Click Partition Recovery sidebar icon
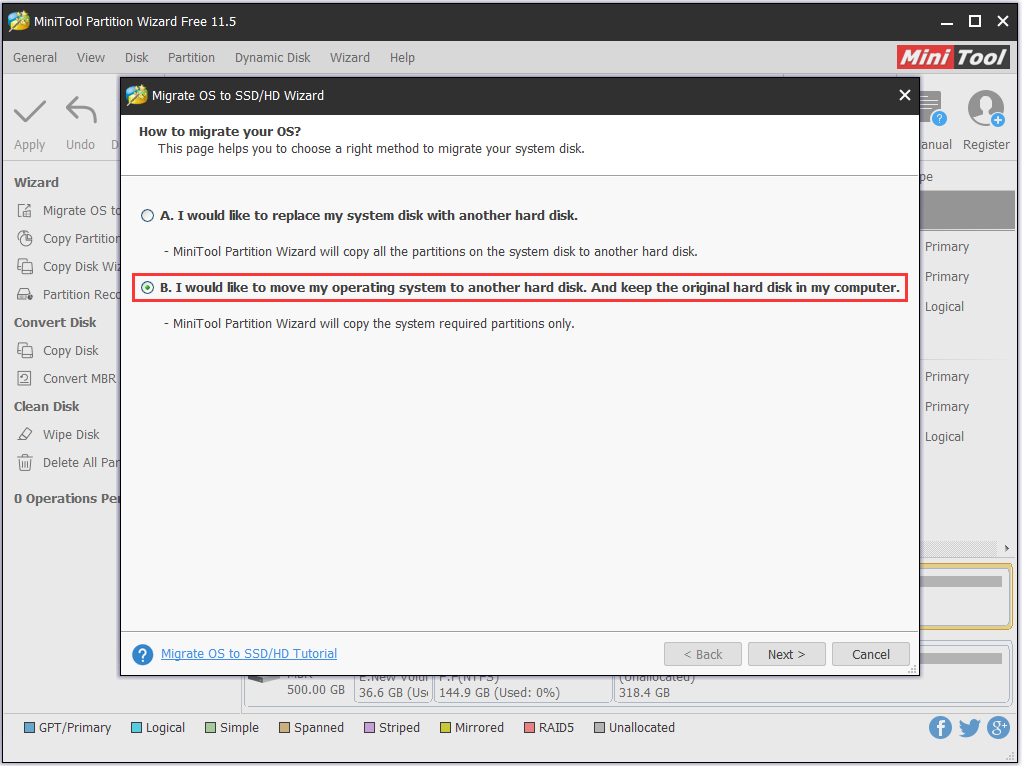This screenshot has height=766, width=1022. [x=25, y=295]
